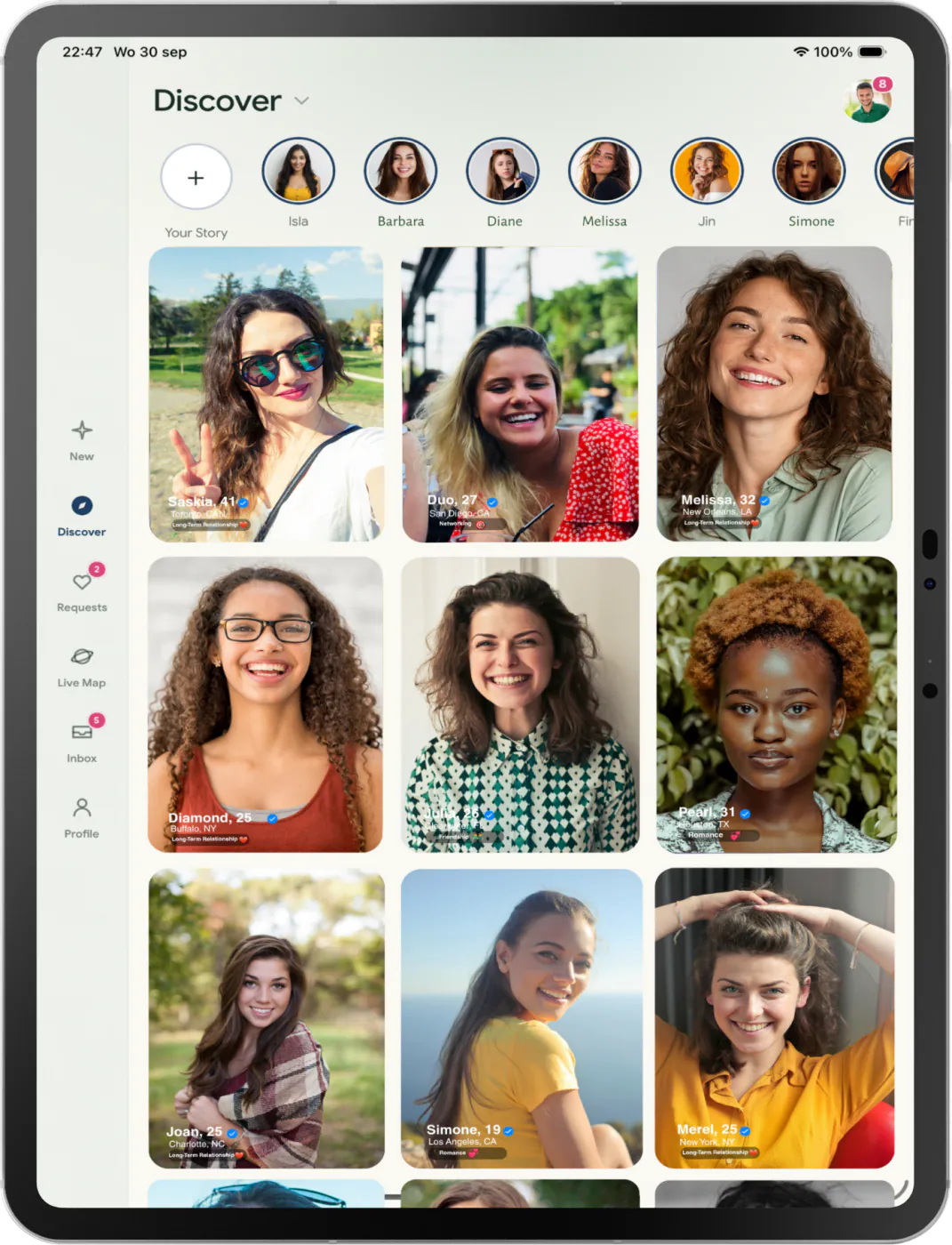Screen dimensions: 952x1245
Task: Tap Simone, 19 verified badge
Action: (x=508, y=1131)
